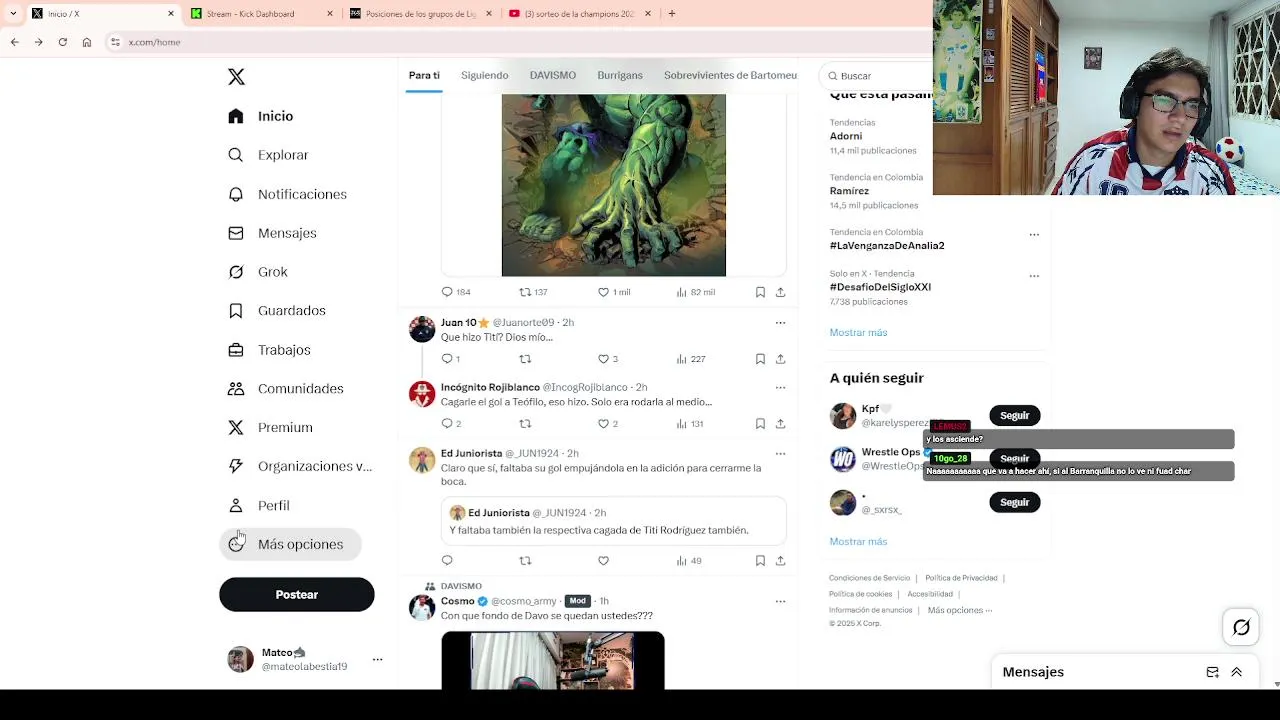
Task: Open more options for #LaVenganzaDeAnalia2 trend
Action: click(1034, 235)
